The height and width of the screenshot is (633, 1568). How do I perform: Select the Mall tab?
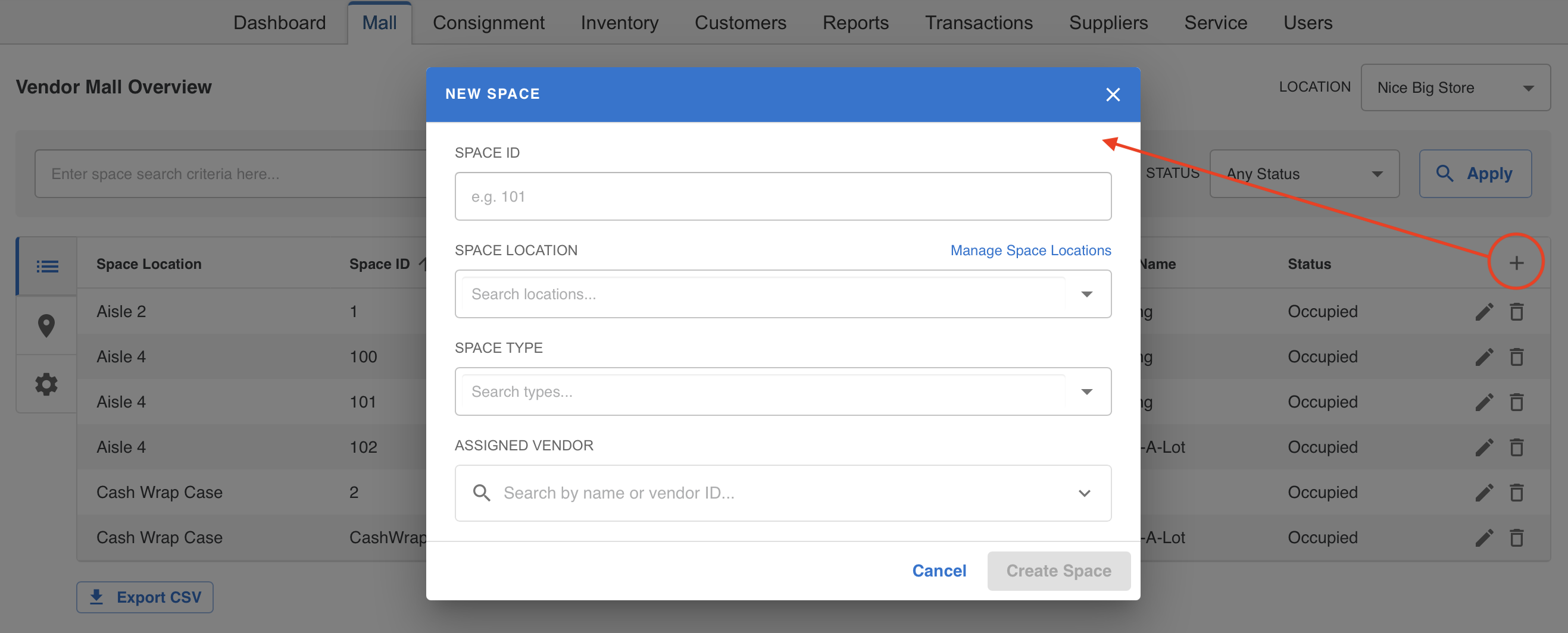(379, 23)
